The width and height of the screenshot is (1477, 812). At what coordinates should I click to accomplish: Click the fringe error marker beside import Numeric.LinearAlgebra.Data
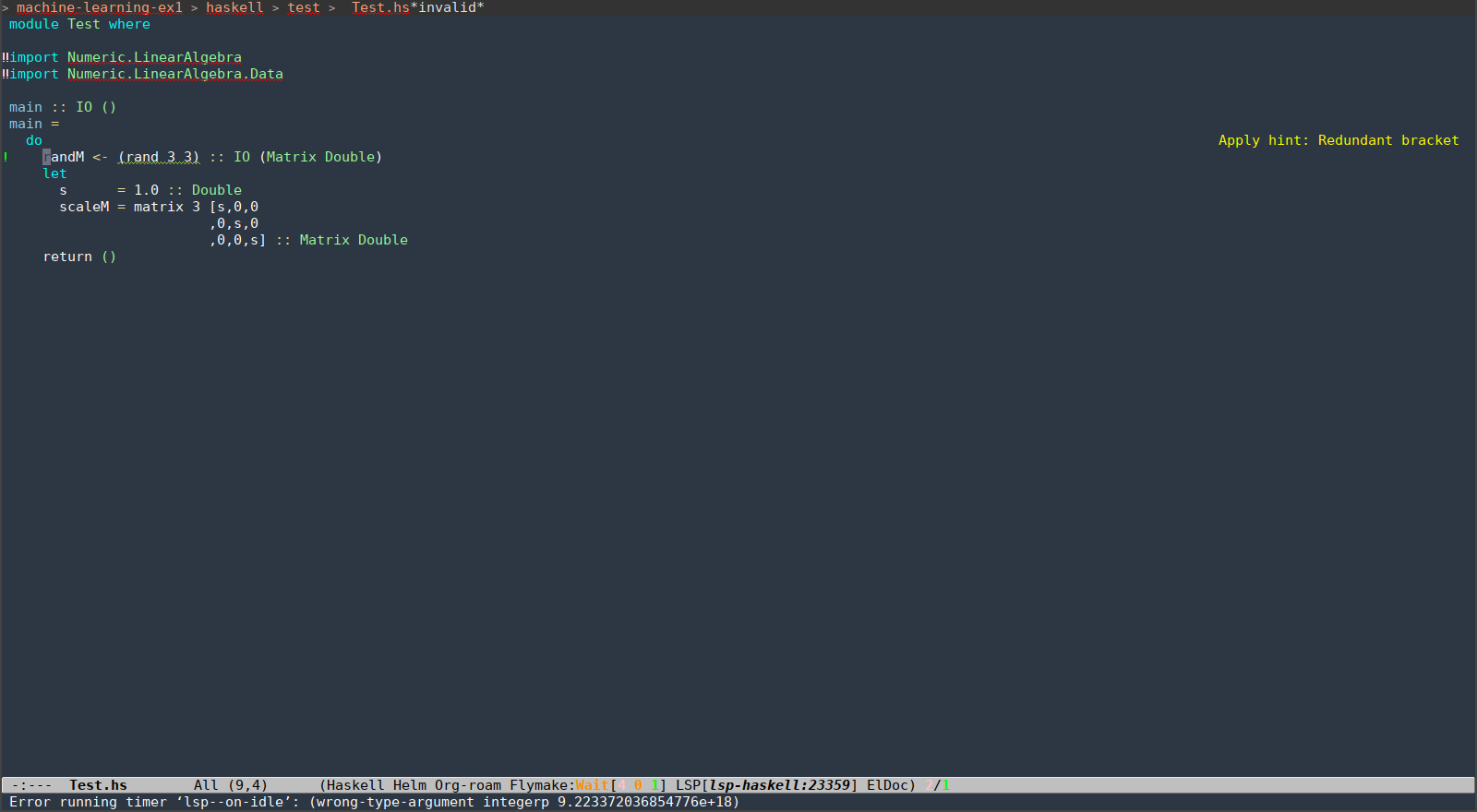click(x=5, y=74)
